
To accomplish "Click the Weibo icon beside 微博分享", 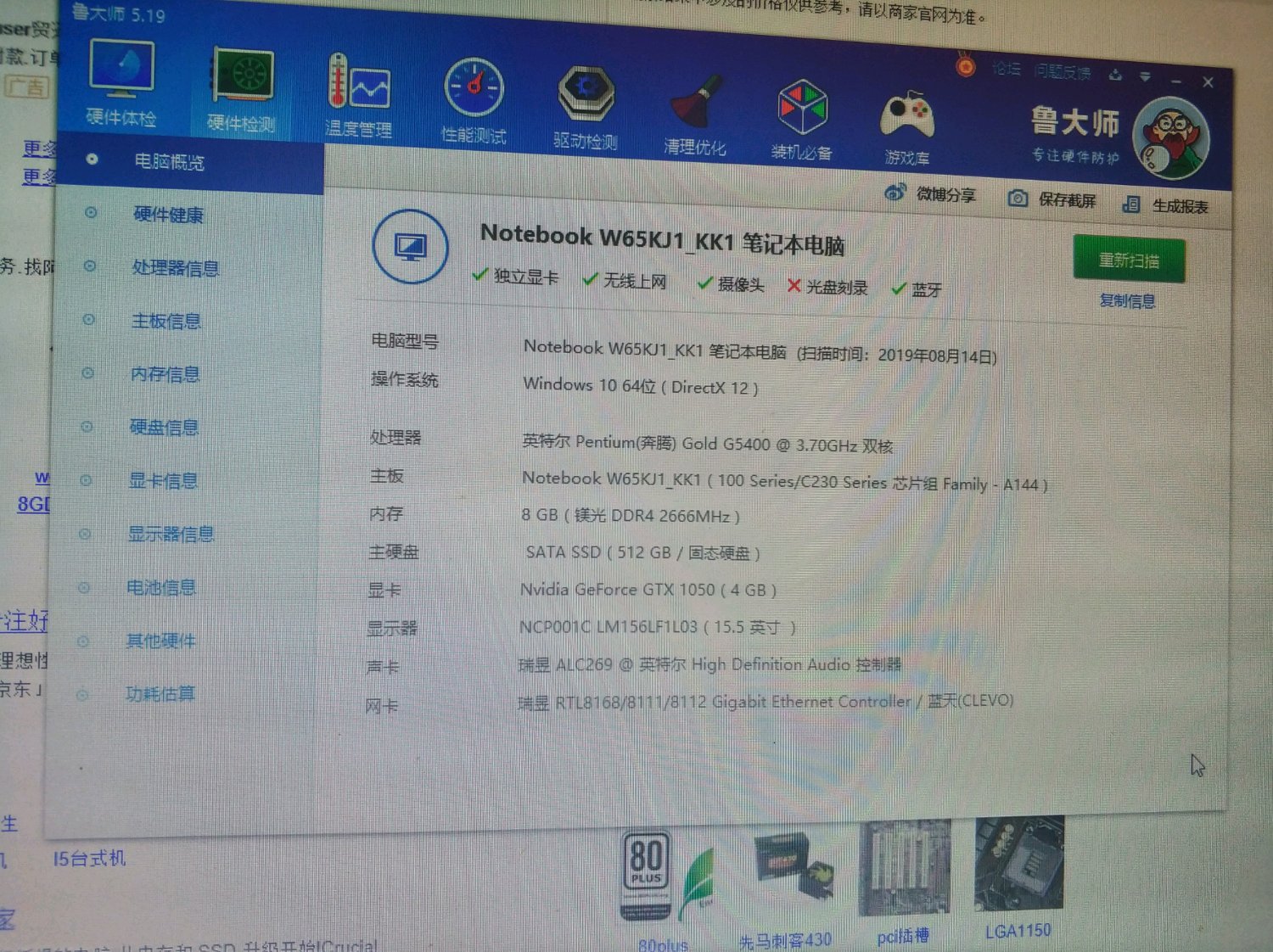I will click(x=895, y=193).
